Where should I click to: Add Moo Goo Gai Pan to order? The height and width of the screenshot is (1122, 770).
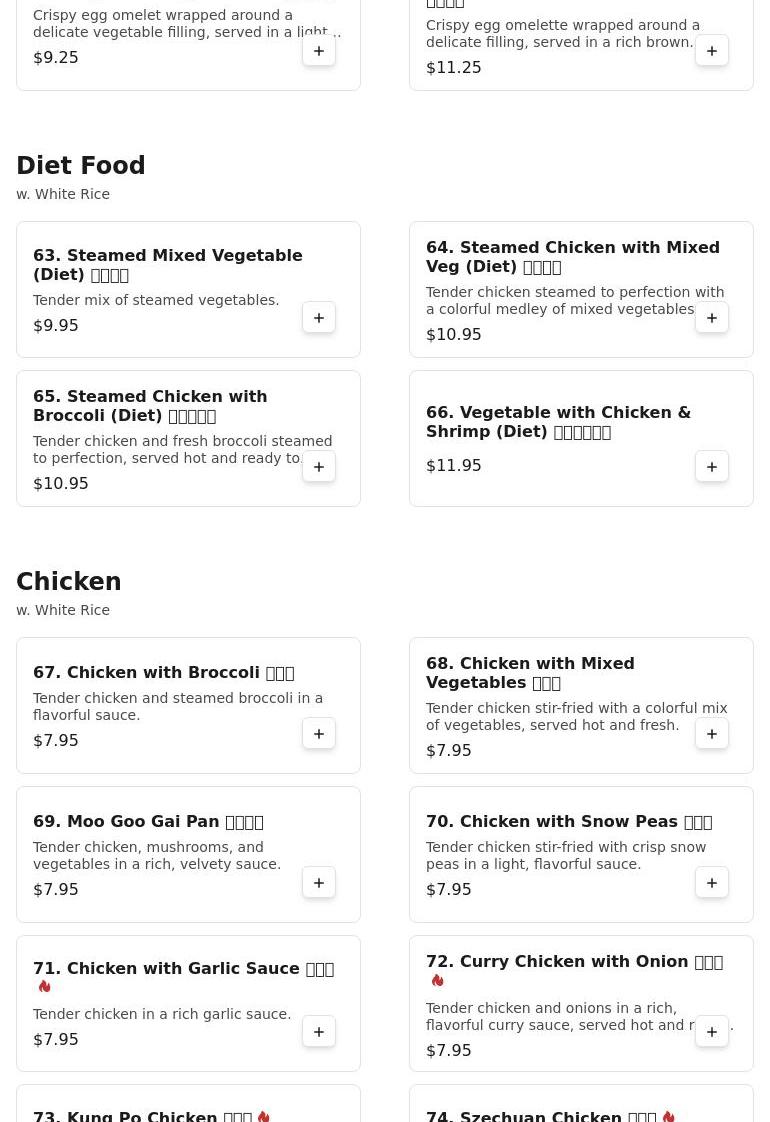click(x=319, y=883)
